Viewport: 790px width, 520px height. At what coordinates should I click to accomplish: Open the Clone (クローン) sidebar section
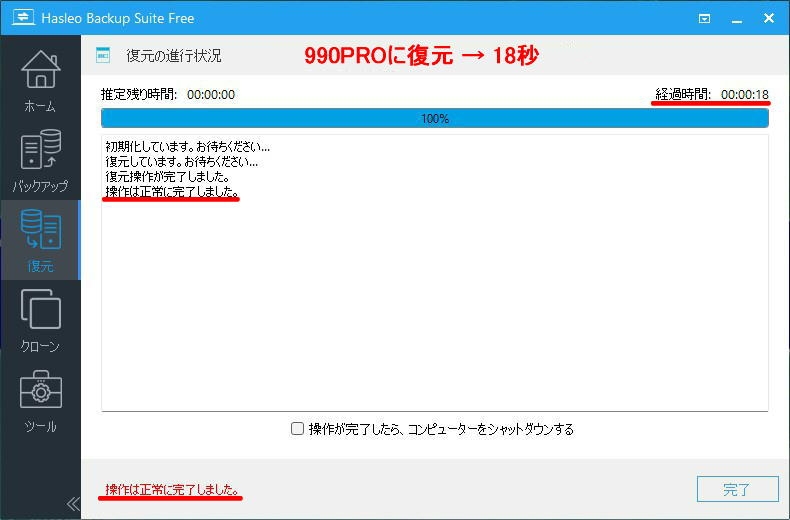(x=40, y=320)
